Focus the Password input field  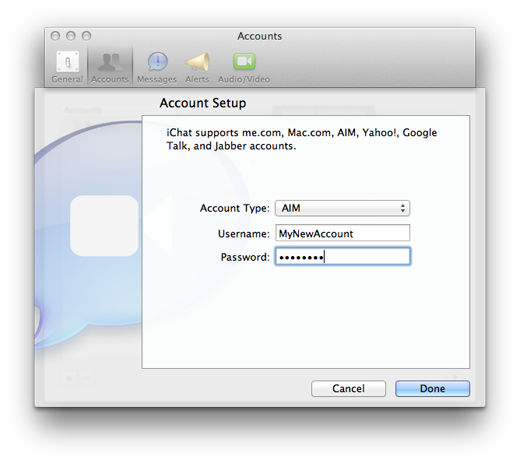(343, 256)
